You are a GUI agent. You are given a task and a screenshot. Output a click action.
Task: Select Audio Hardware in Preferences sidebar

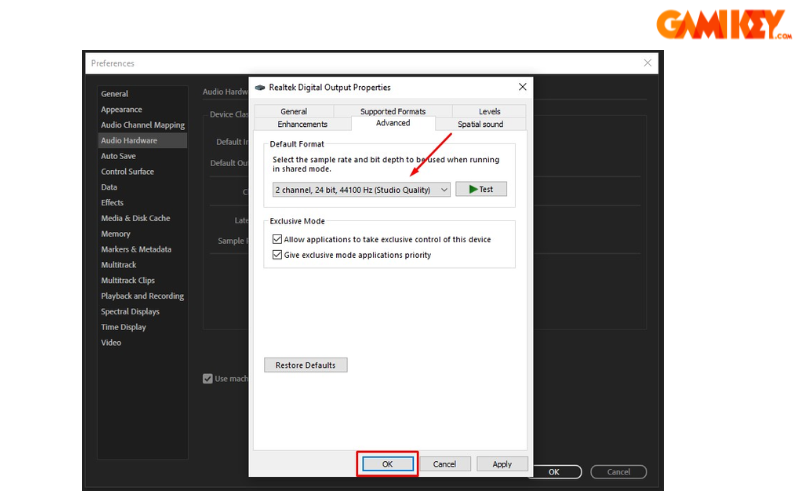142,140
